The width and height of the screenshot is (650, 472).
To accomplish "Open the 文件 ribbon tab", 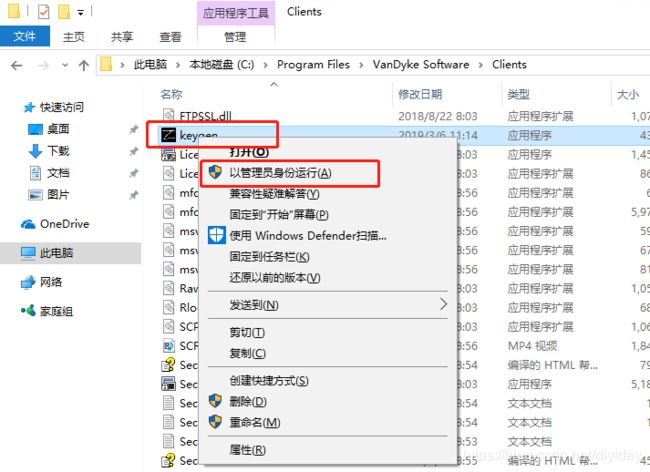I will pyautogui.click(x=25, y=36).
